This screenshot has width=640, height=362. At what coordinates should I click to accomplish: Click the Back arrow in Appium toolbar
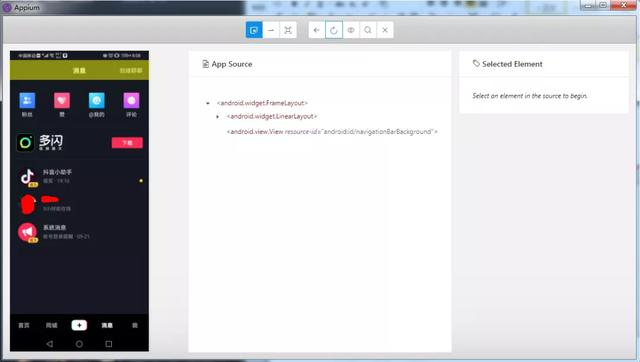tap(317, 30)
